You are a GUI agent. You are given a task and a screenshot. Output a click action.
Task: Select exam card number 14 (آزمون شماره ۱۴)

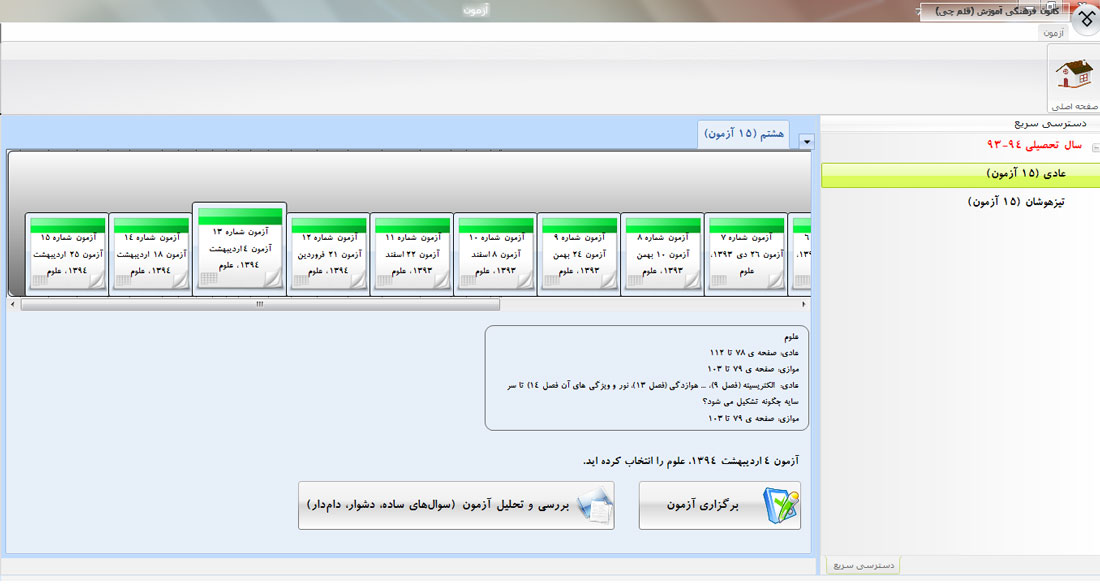[148, 254]
